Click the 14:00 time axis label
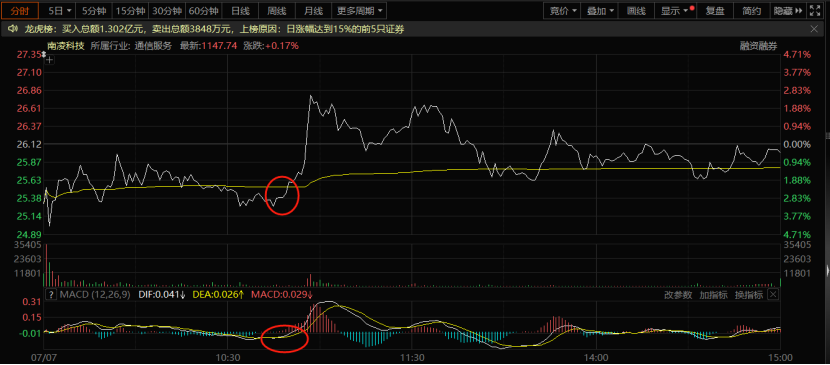This screenshot has width=830, height=365. pyautogui.click(x=596, y=358)
